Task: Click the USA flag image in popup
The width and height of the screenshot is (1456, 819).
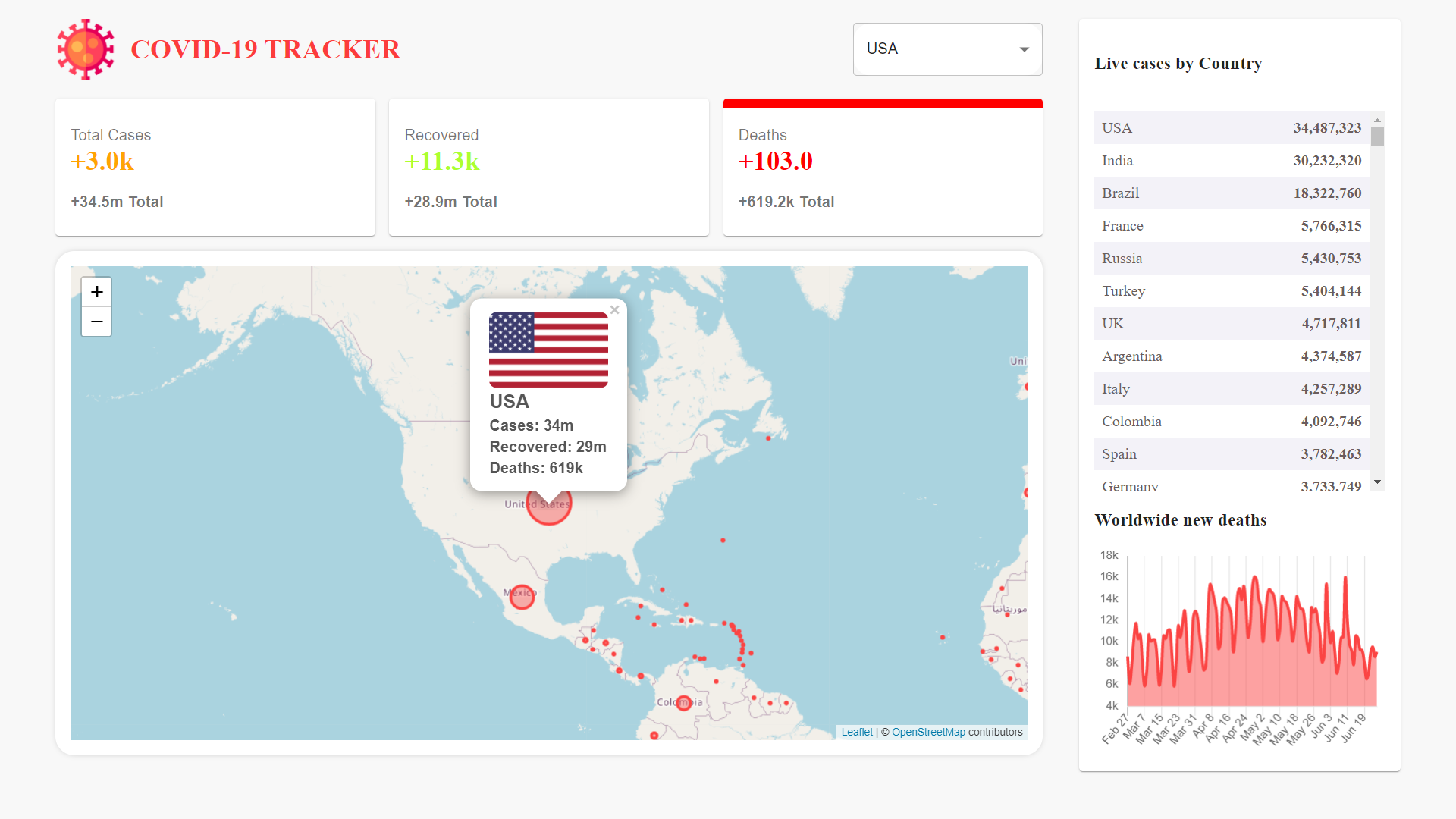Action: pos(548,350)
